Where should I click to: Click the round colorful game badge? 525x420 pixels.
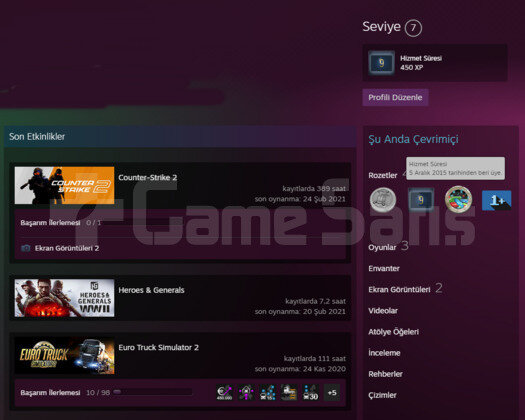click(x=458, y=200)
